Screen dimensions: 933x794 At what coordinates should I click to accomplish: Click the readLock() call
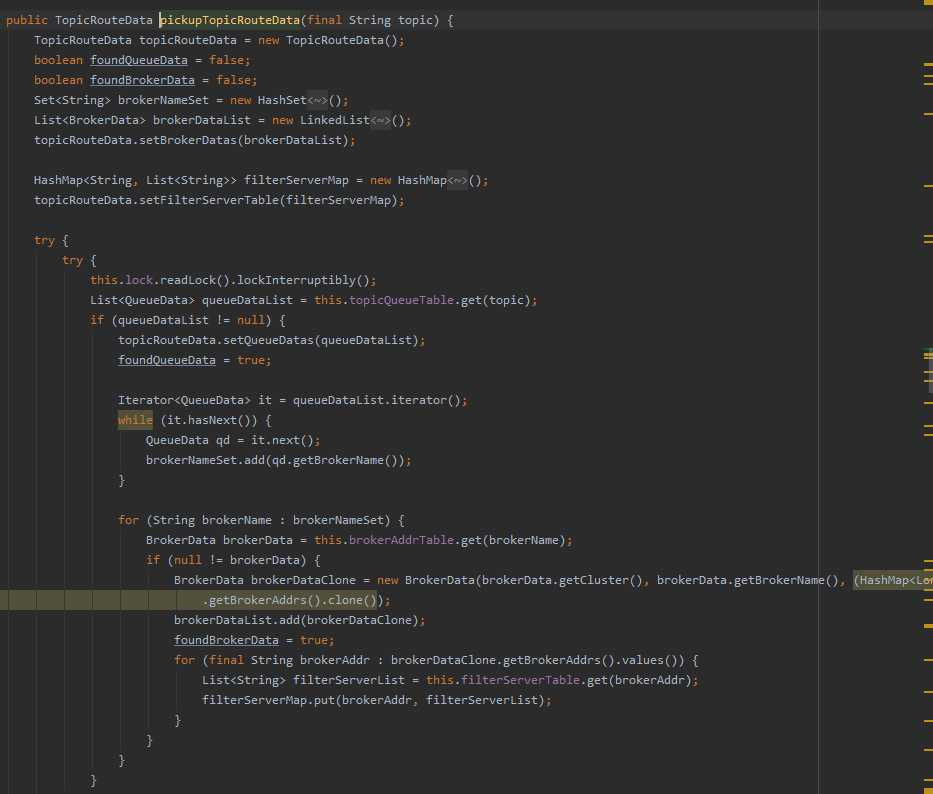click(x=195, y=280)
